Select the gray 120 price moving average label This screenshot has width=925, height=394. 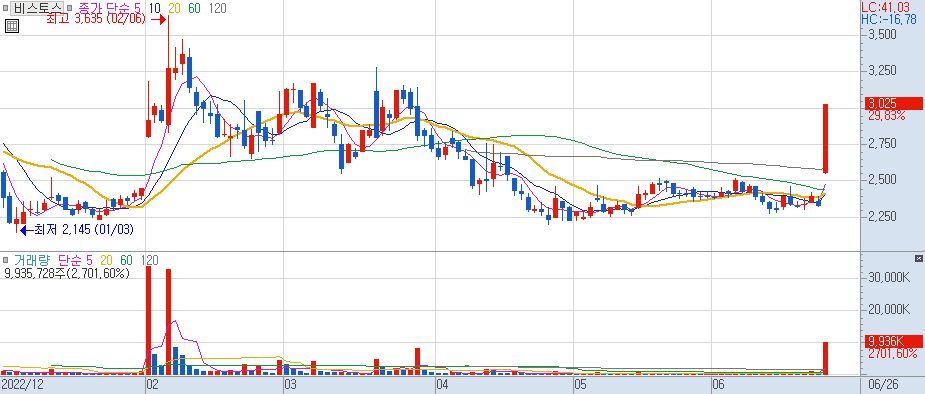(x=218, y=8)
